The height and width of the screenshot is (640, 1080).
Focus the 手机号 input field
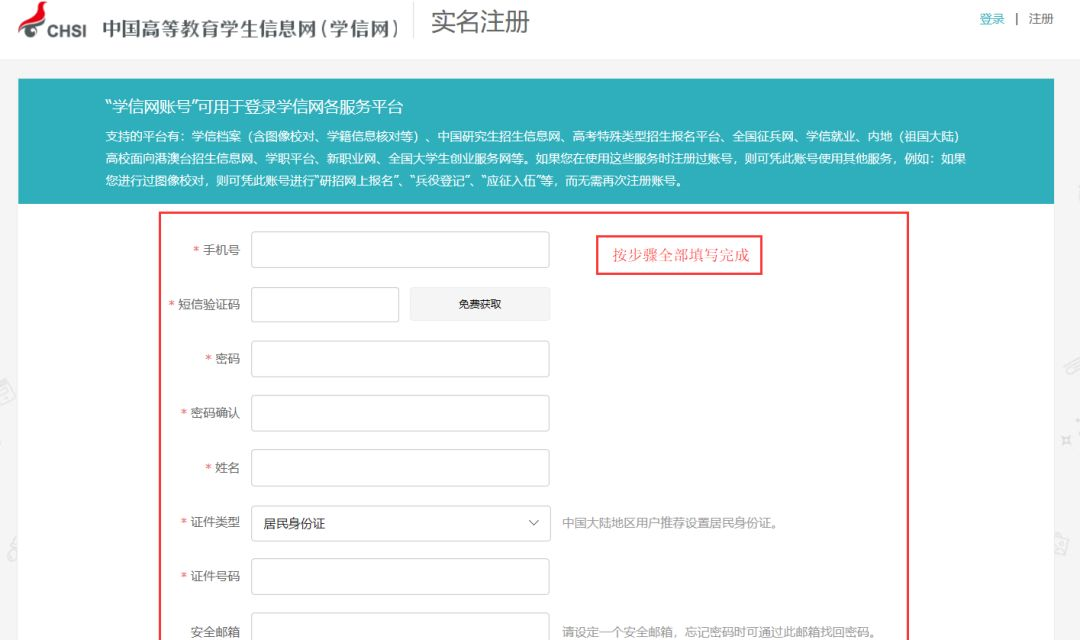coord(400,250)
